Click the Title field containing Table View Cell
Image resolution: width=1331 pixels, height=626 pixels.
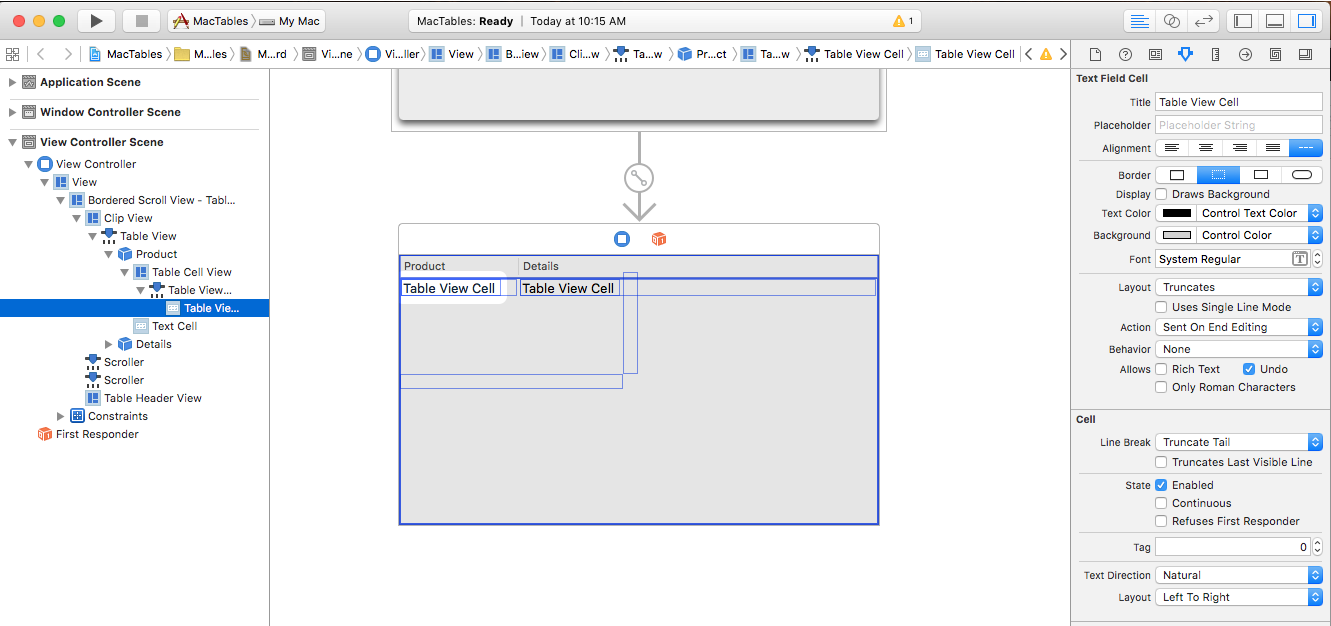click(1238, 101)
